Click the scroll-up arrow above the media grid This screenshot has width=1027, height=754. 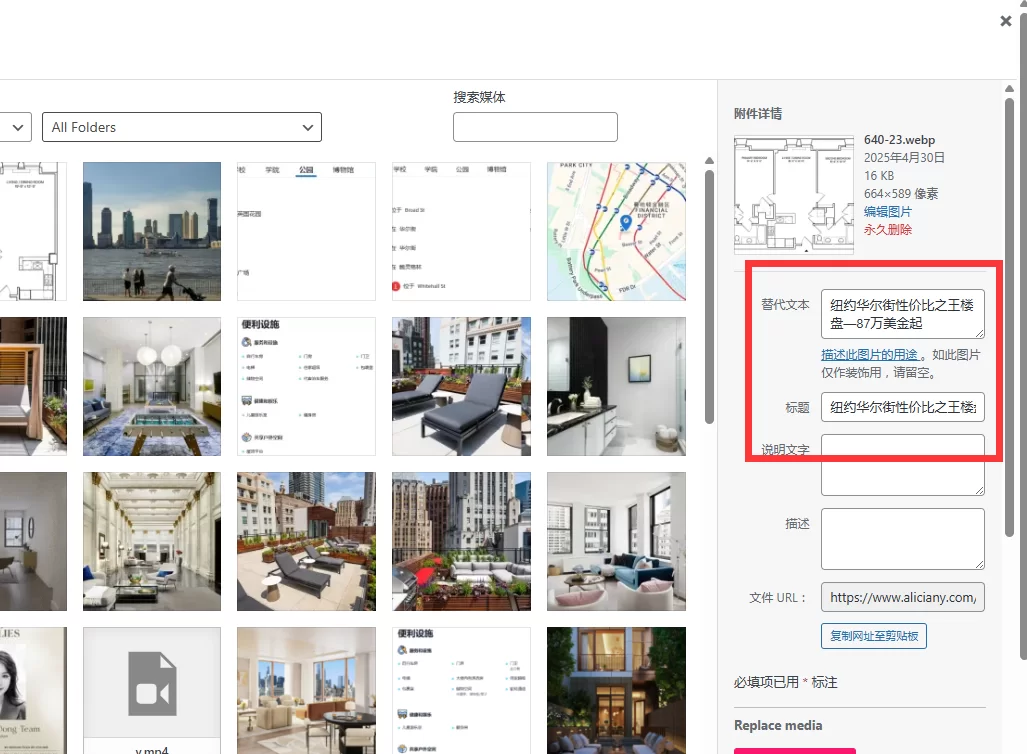(x=709, y=160)
